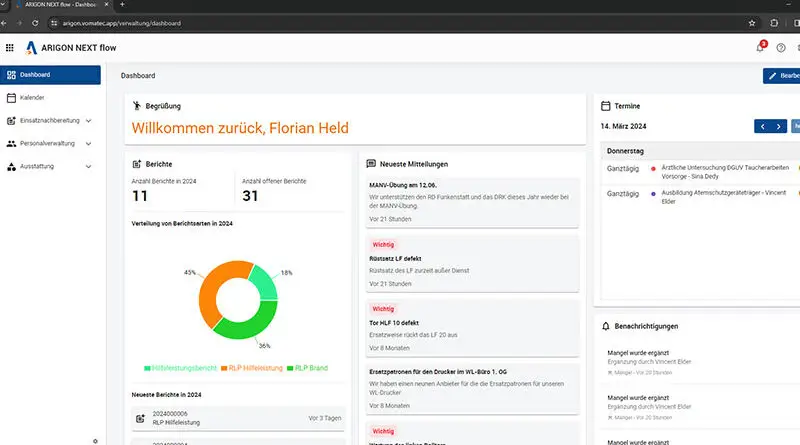
Task: Open the browser tab search dropdown
Action: pos(3,5)
